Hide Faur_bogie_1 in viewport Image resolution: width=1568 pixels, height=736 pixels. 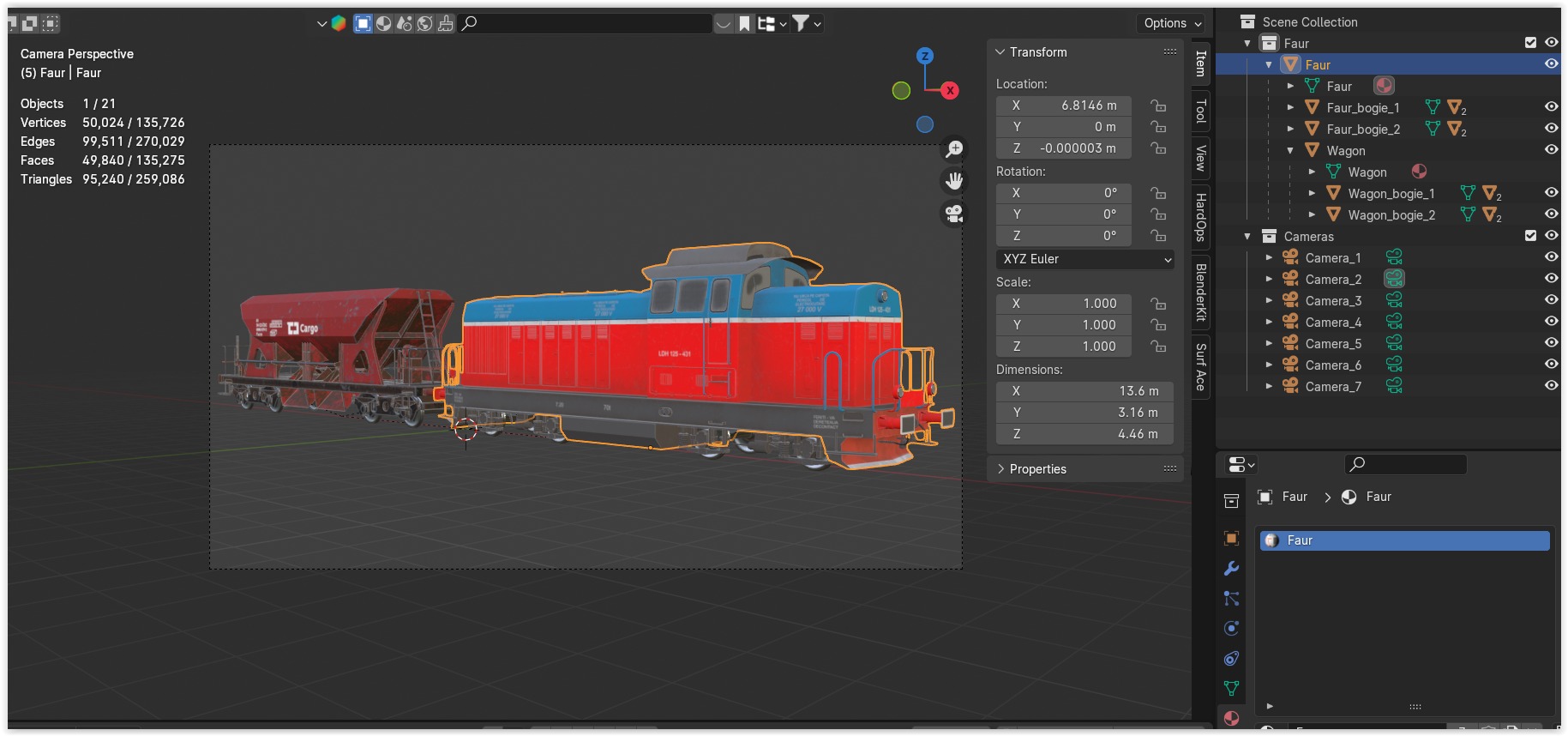coord(1551,107)
